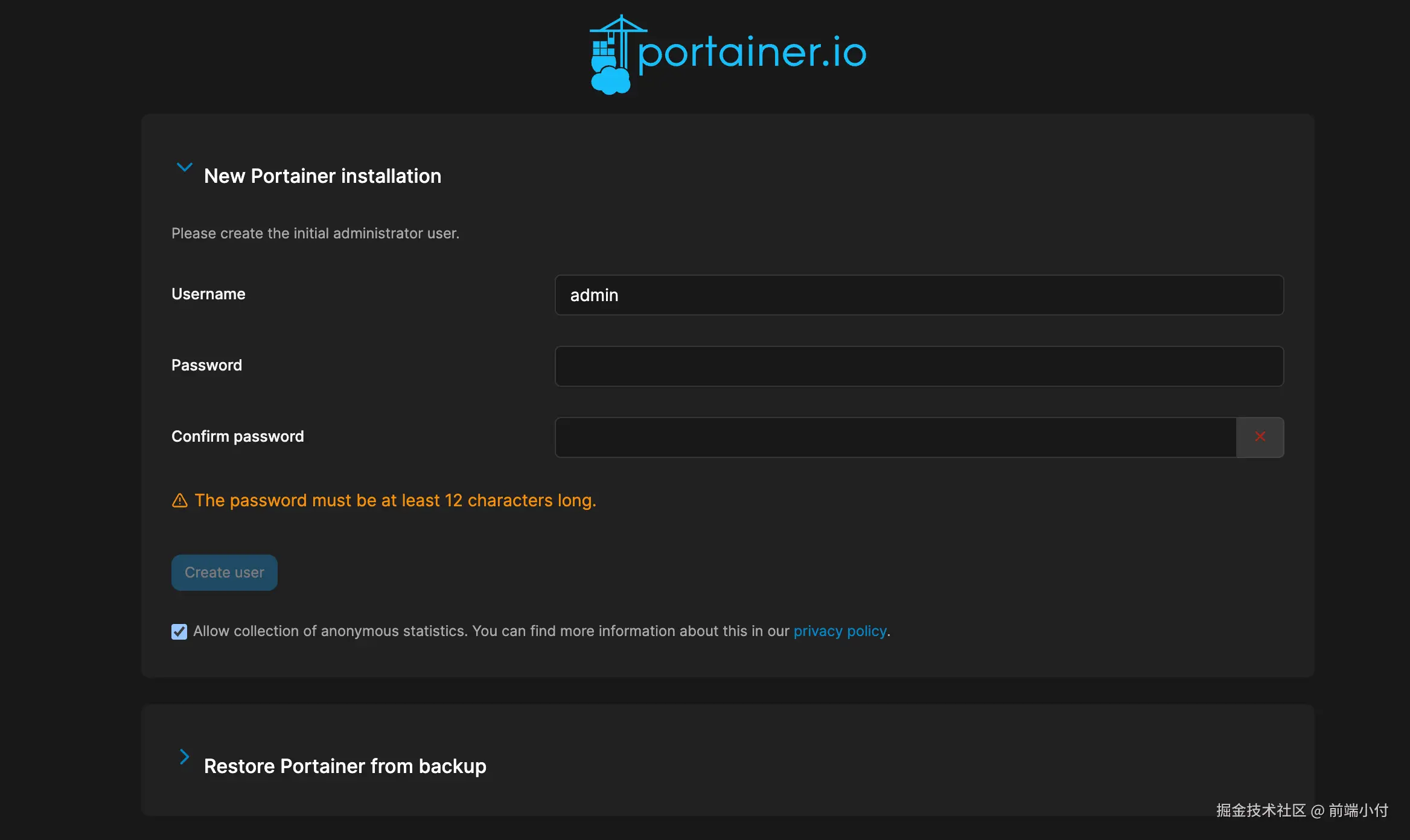Click the orange warning triangle icon
Viewport: 1410px width, 840px height.
[x=180, y=501]
